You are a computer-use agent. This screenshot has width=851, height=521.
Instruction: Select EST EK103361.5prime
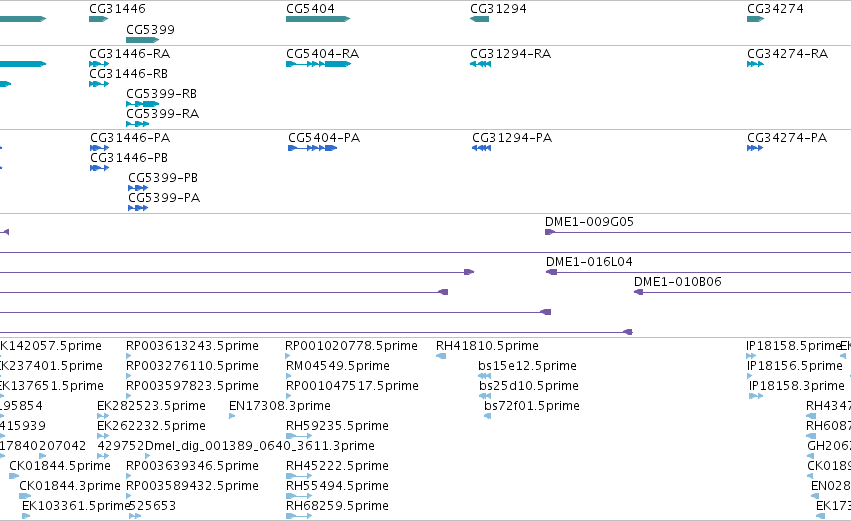coord(77,507)
